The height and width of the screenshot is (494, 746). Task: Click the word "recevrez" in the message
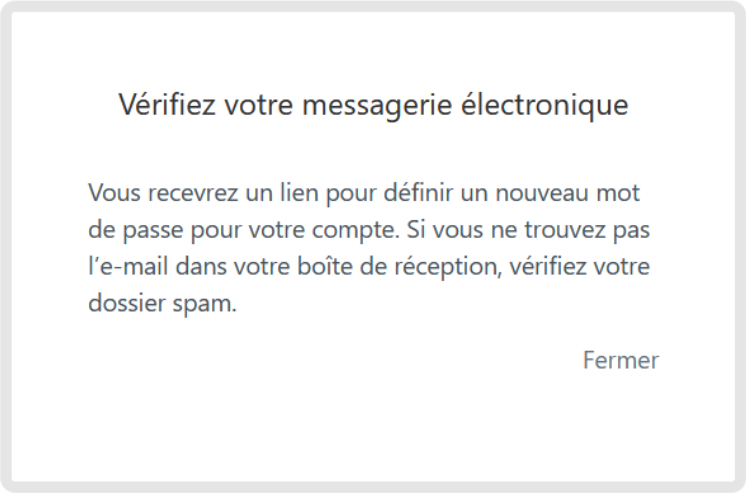click(x=193, y=194)
